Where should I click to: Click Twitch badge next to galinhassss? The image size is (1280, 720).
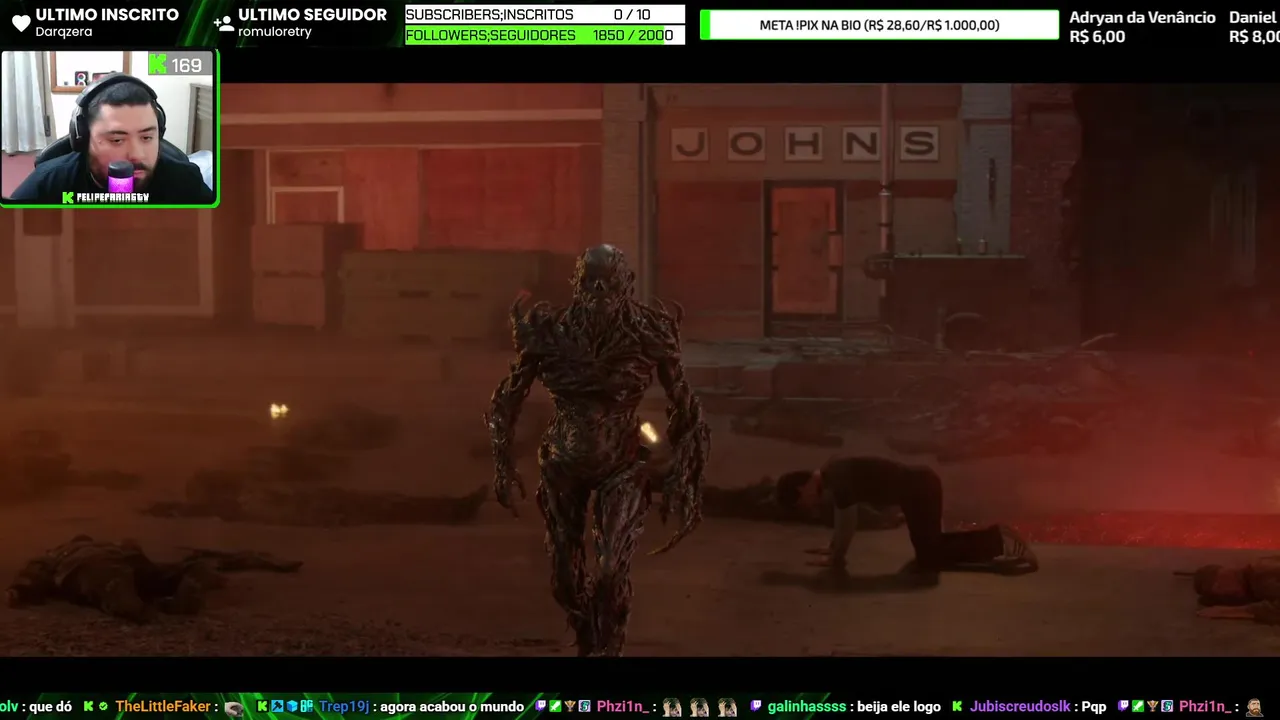pos(756,707)
